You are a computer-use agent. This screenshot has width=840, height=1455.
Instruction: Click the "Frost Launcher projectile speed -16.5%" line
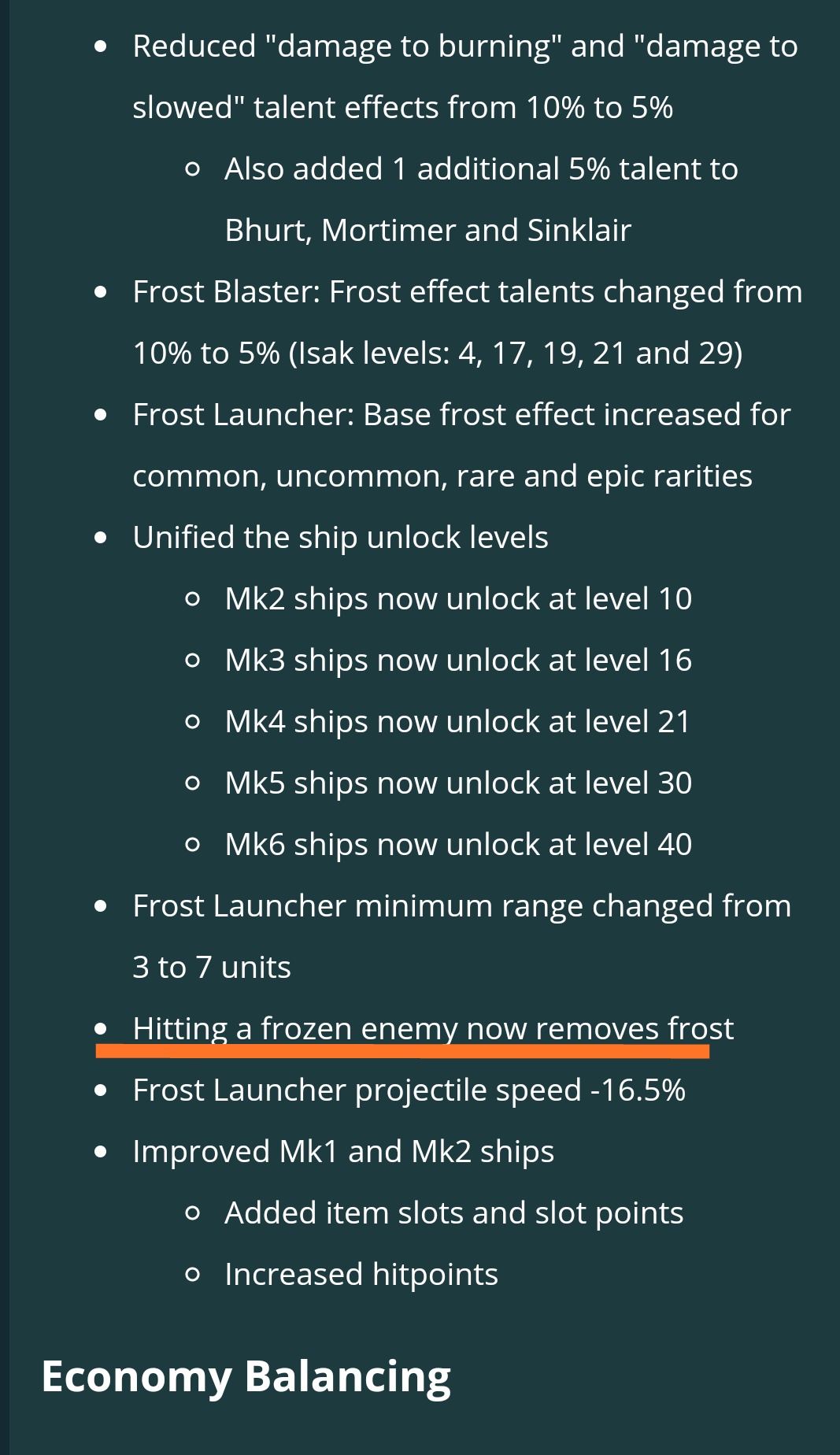pyautogui.click(x=409, y=1090)
